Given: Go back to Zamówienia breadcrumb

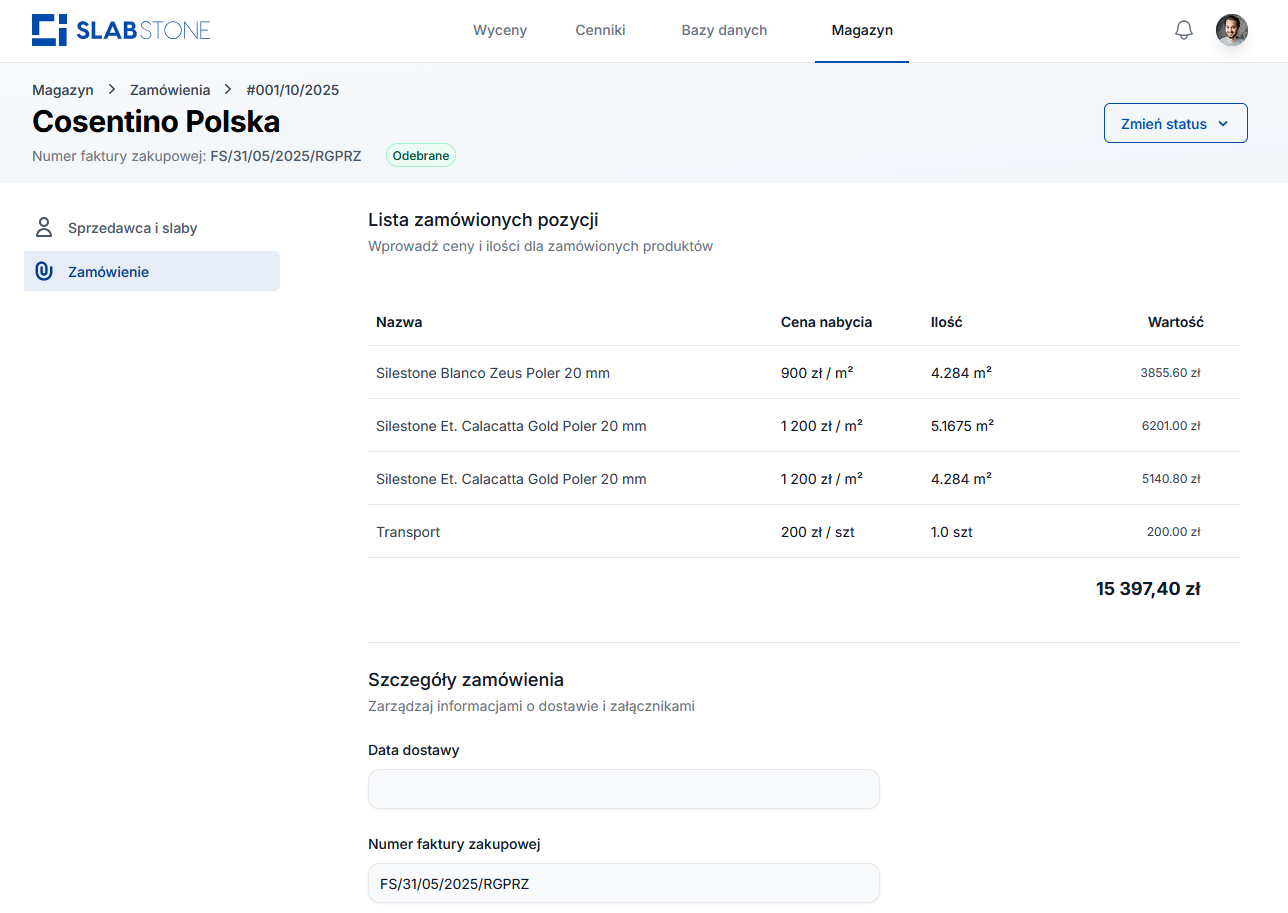Looking at the screenshot, I should coord(170,90).
